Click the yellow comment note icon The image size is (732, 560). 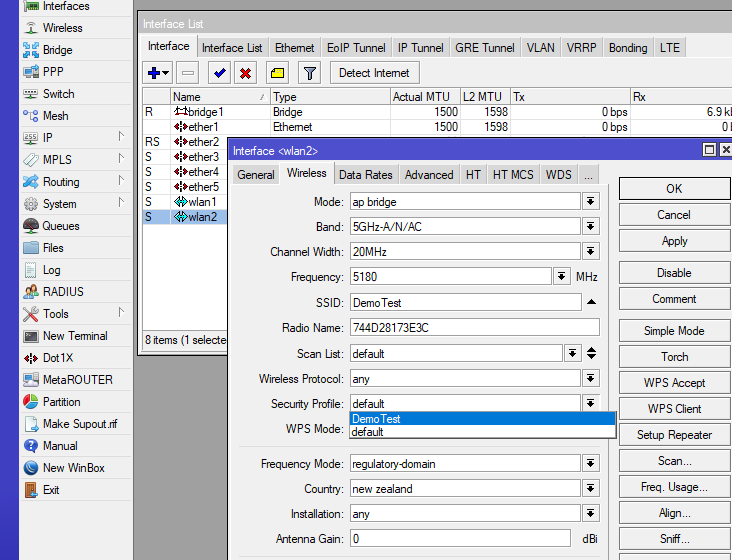click(278, 73)
